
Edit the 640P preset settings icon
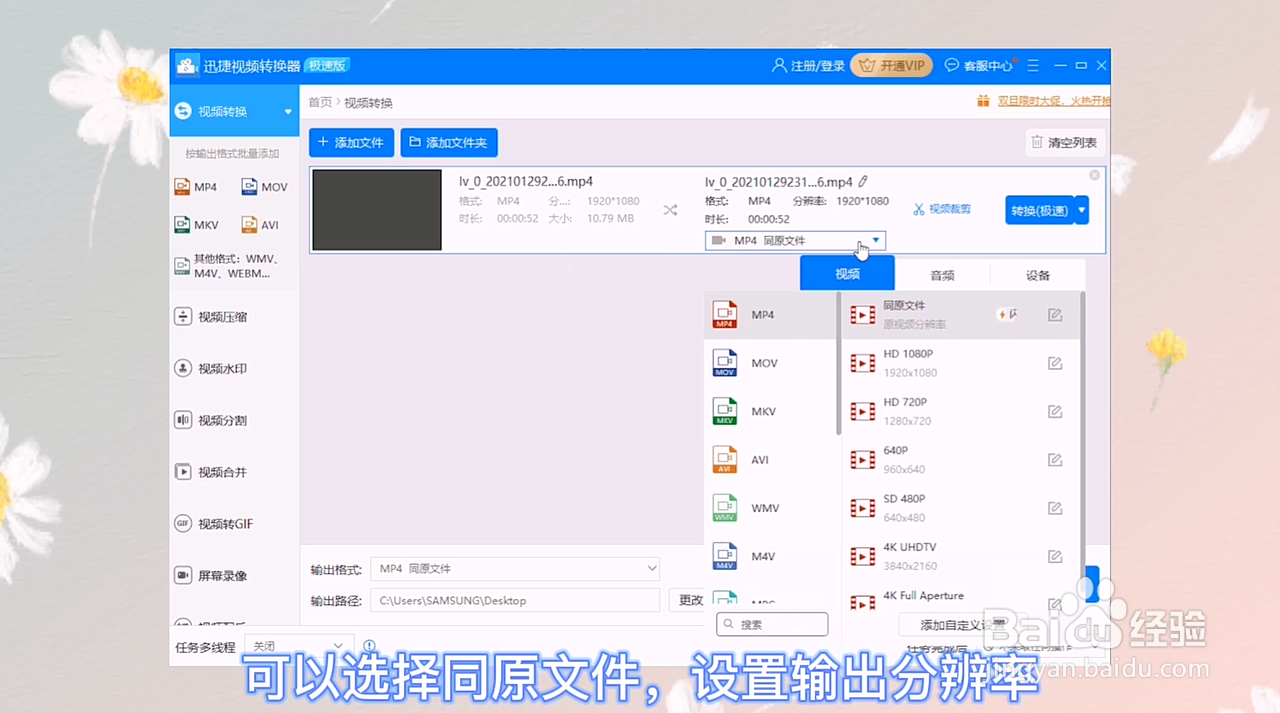pyautogui.click(x=1055, y=460)
